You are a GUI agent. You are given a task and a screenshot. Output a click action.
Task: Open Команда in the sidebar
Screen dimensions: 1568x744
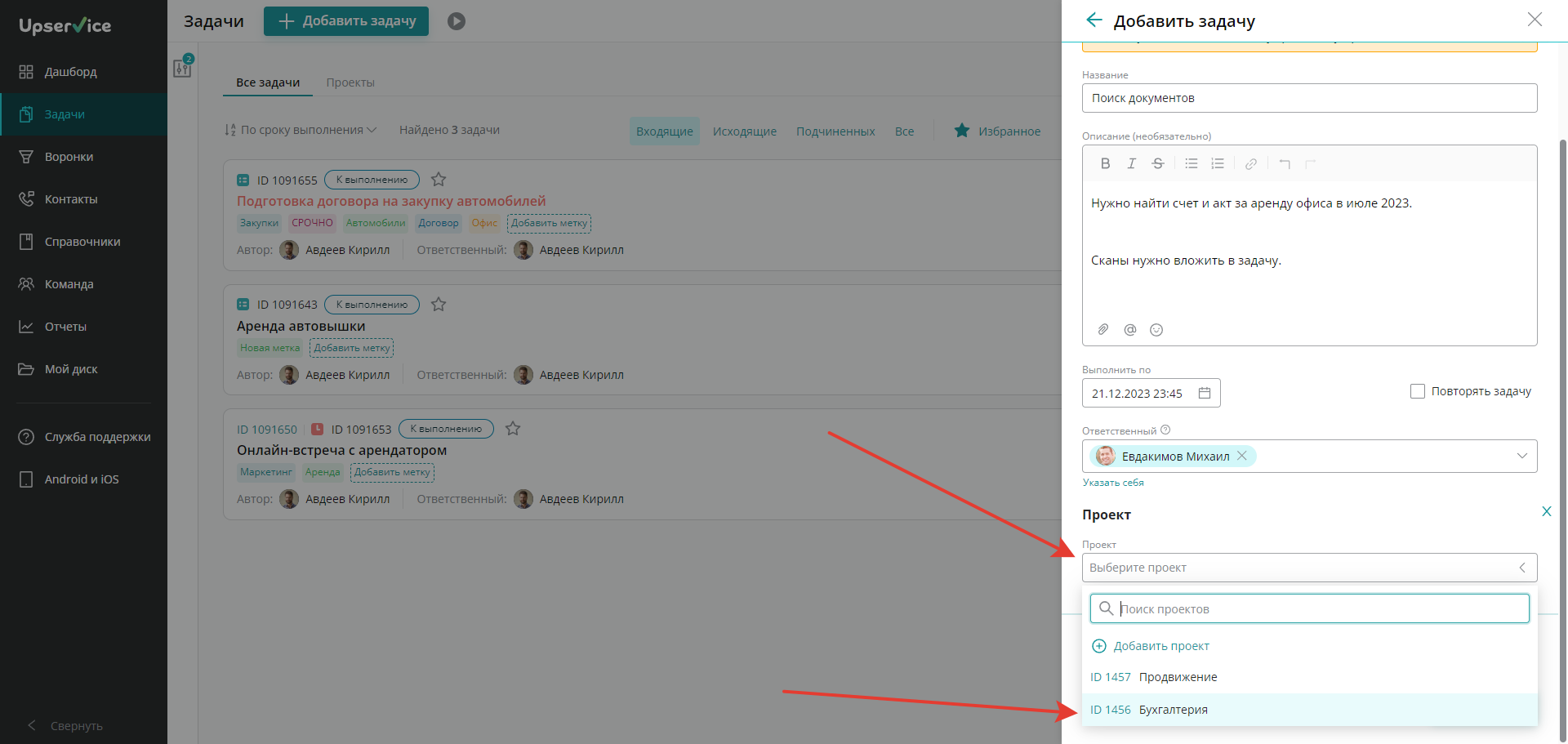click(x=83, y=284)
